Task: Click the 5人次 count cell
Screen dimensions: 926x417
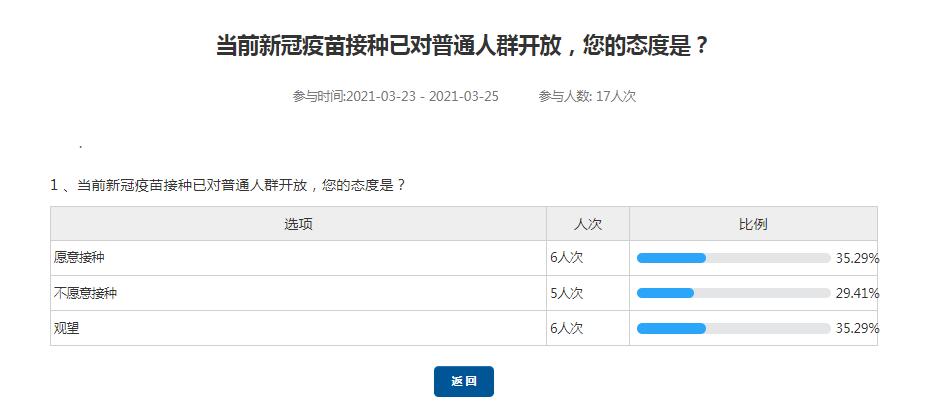Action: tap(566, 293)
